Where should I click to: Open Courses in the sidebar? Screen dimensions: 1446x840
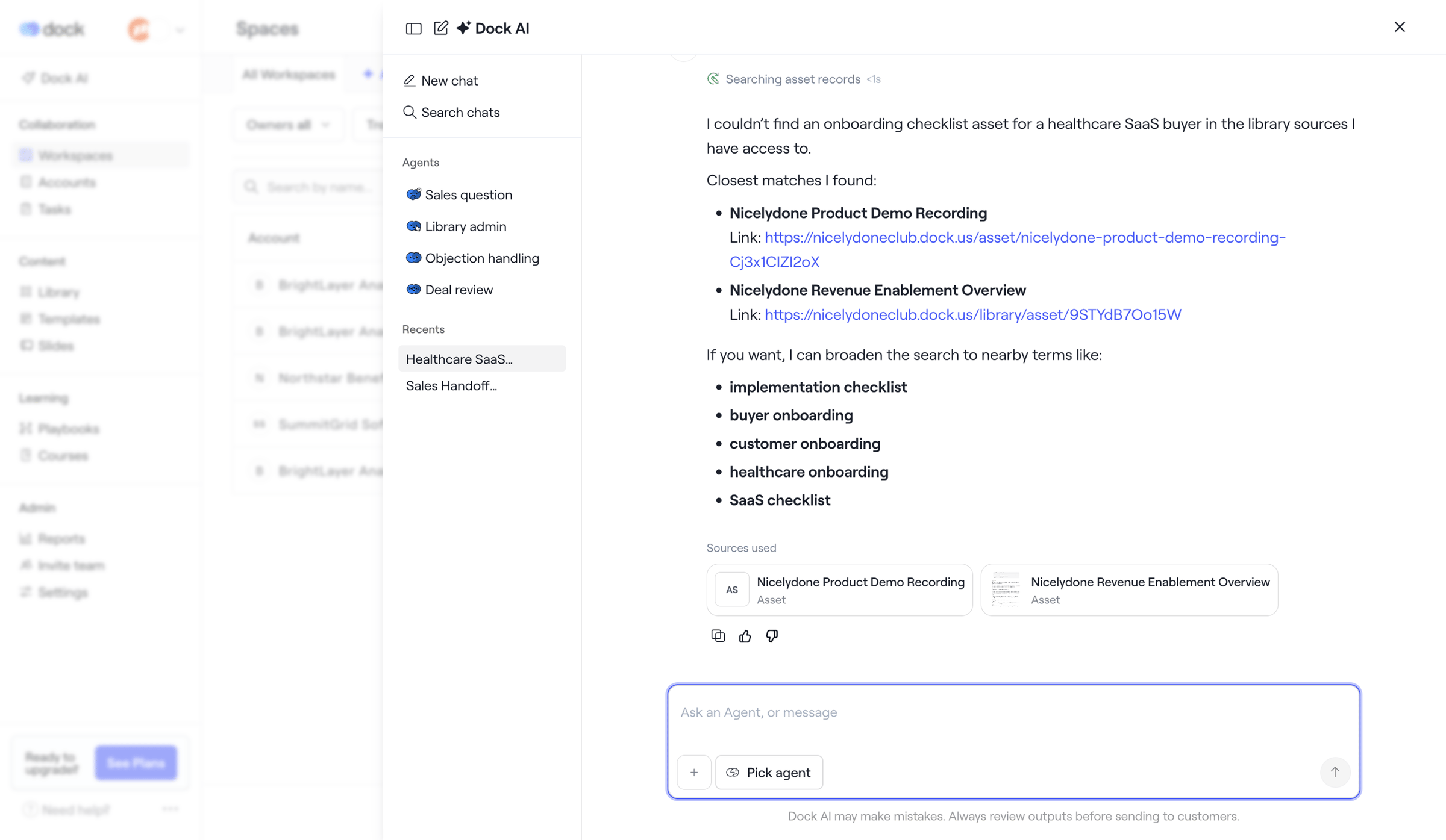click(100, 456)
